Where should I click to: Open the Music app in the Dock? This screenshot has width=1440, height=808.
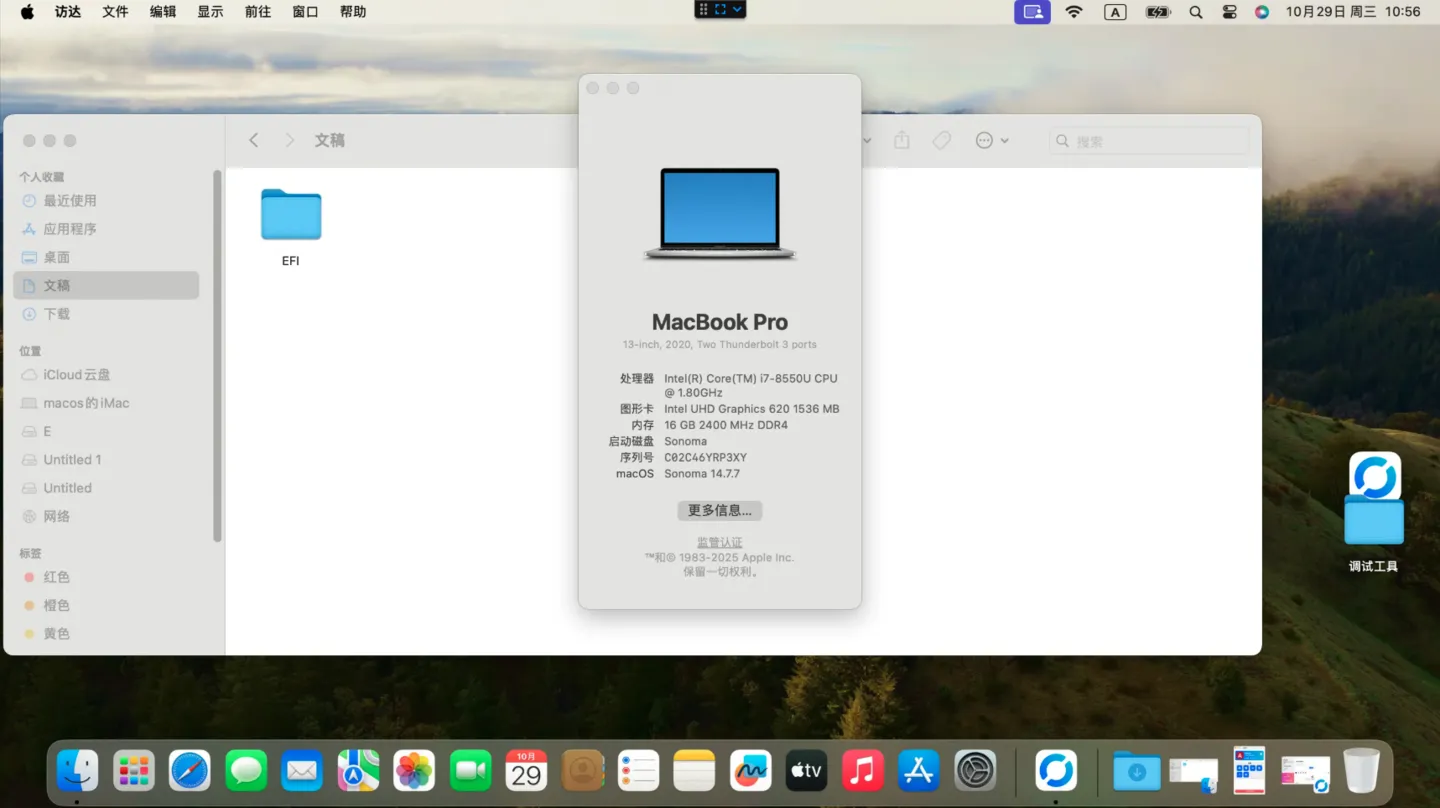[x=862, y=770]
